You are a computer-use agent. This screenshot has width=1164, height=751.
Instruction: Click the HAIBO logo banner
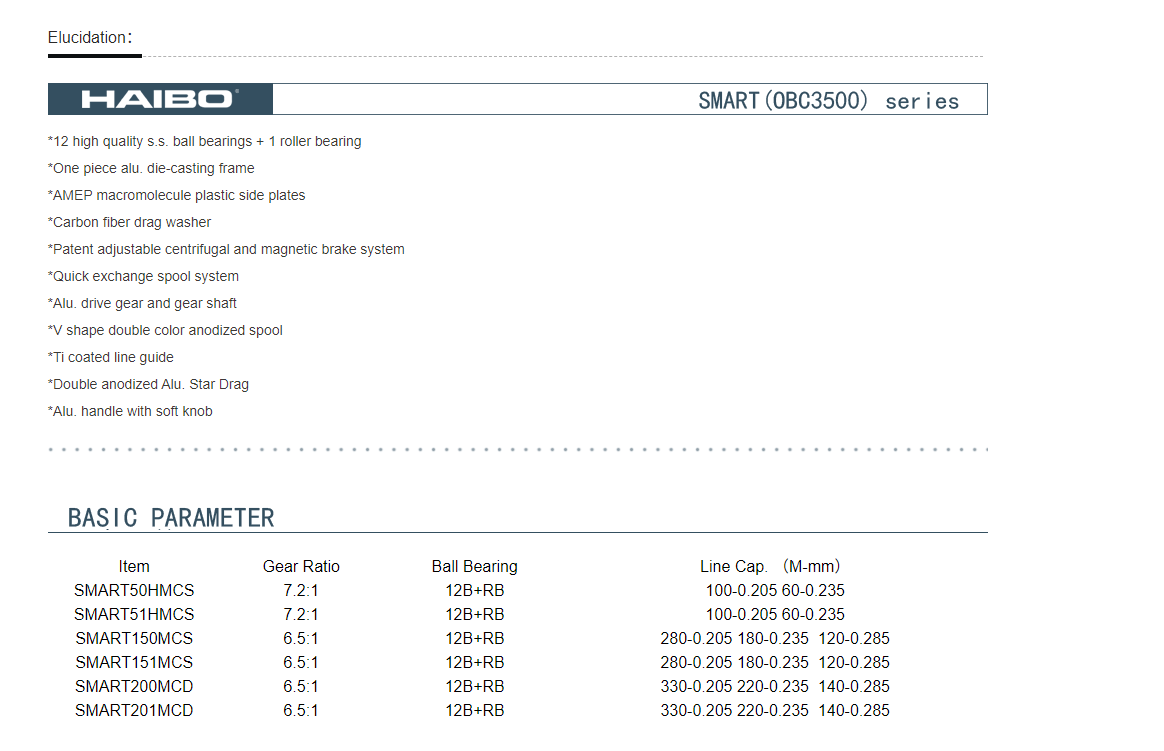click(160, 99)
